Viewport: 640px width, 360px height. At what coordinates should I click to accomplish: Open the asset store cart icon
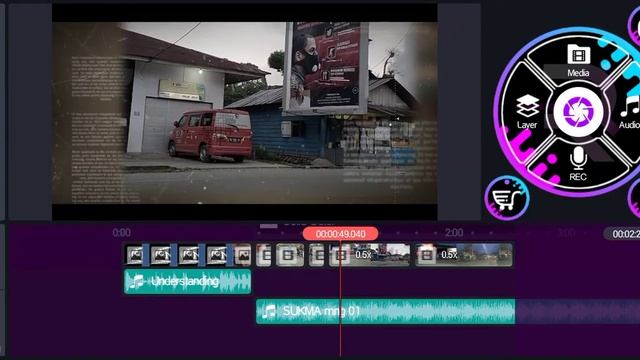(507, 198)
